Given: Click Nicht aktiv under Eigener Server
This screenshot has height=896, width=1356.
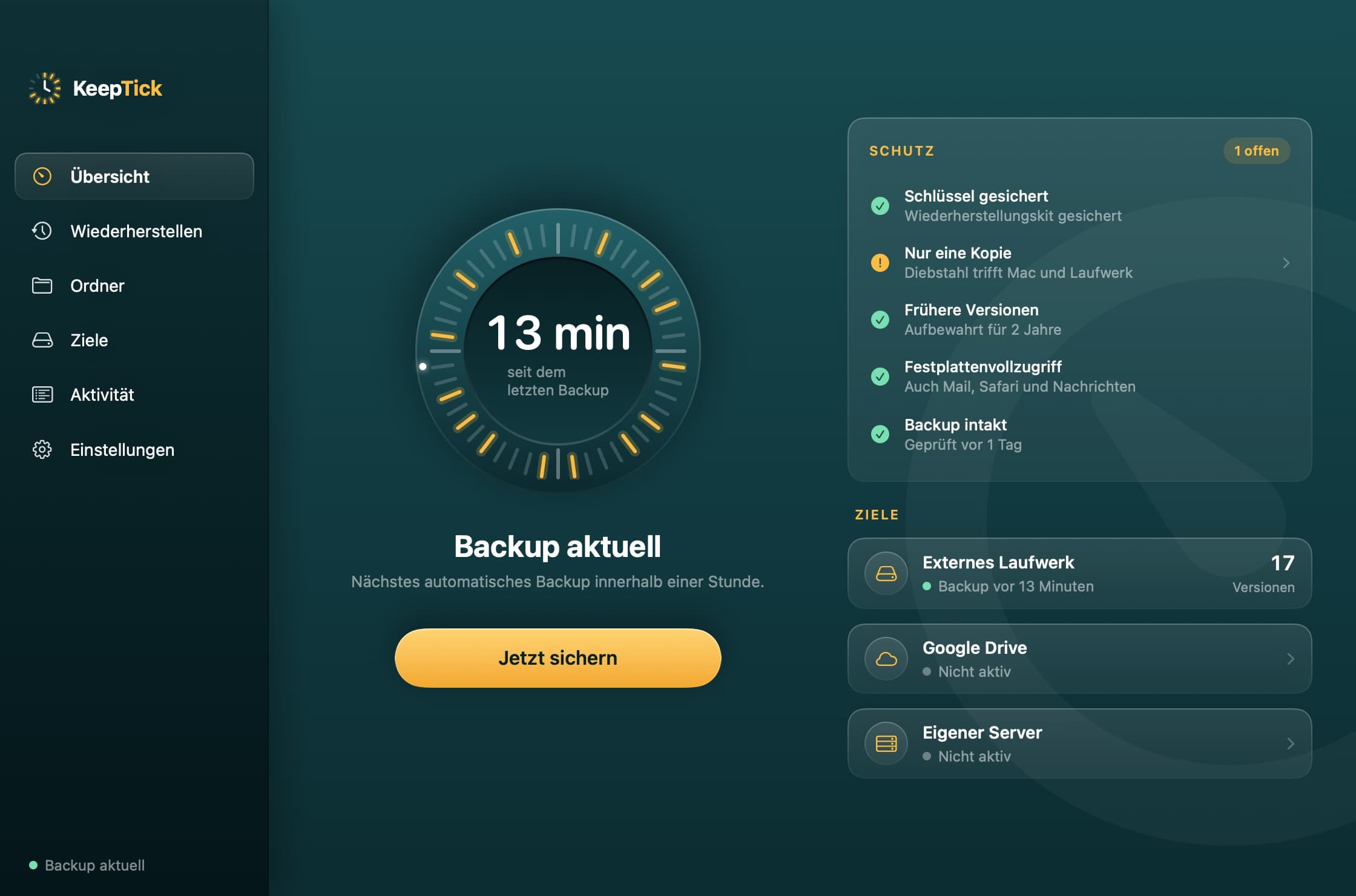Looking at the screenshot, I should [974, 756].
